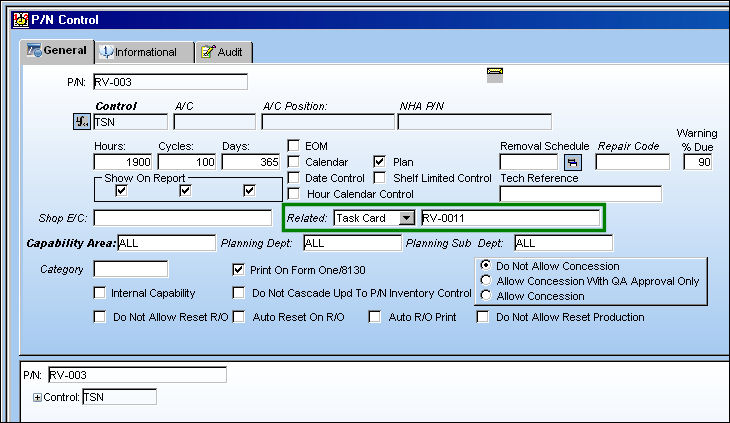Toggle Show On Report for Cycles
Image resolution: width=730 pixels, height=423 pixels.
[185, 190]
